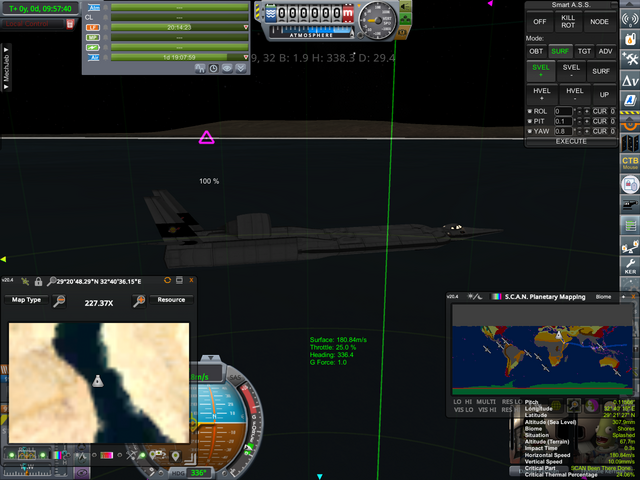Turn Smart A.S.S. OFF
This screenshot has width=640, height=480.
pos(540,22)
